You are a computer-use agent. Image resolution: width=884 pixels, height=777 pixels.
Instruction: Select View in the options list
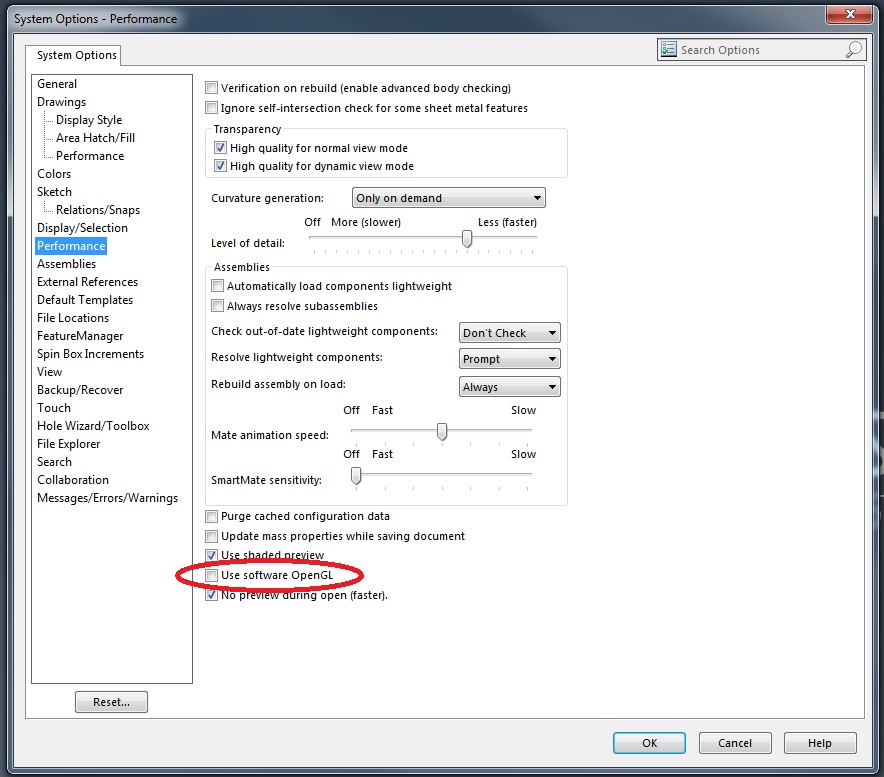click(x=50, y=372)
